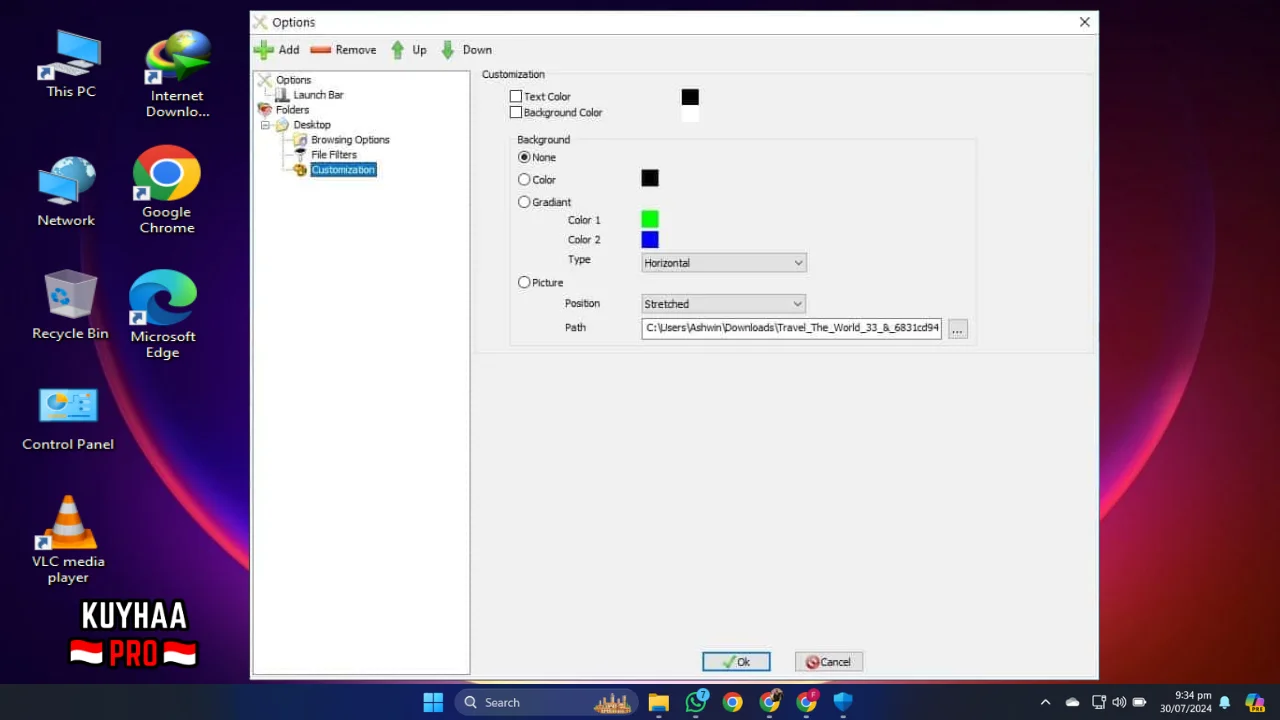Select the Customization tree item

coord(343,170)
